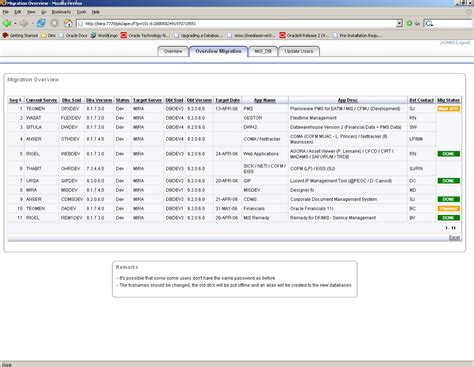The width and height of the screenshot is (474, 367).
Task: Click the 31-MAY-06 target date cell
Action: pos(226,208)
